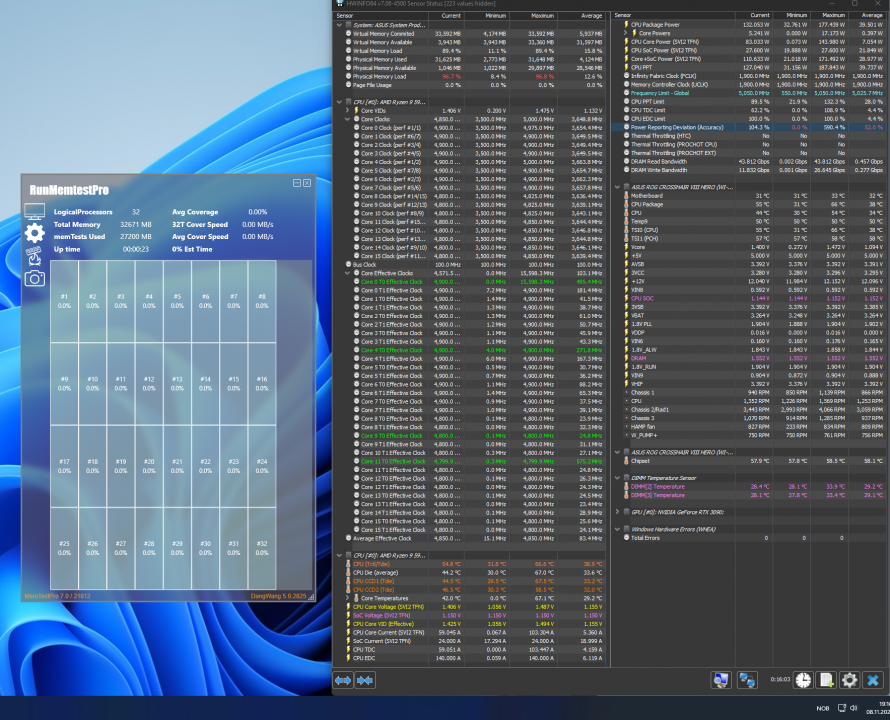Click HWiNFO shrink columns arrows button
890x720 pixels.
[x=365, y=680]
